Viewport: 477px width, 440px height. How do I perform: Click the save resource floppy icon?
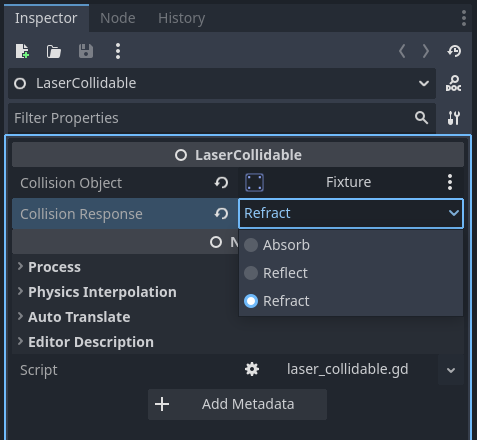86,51
